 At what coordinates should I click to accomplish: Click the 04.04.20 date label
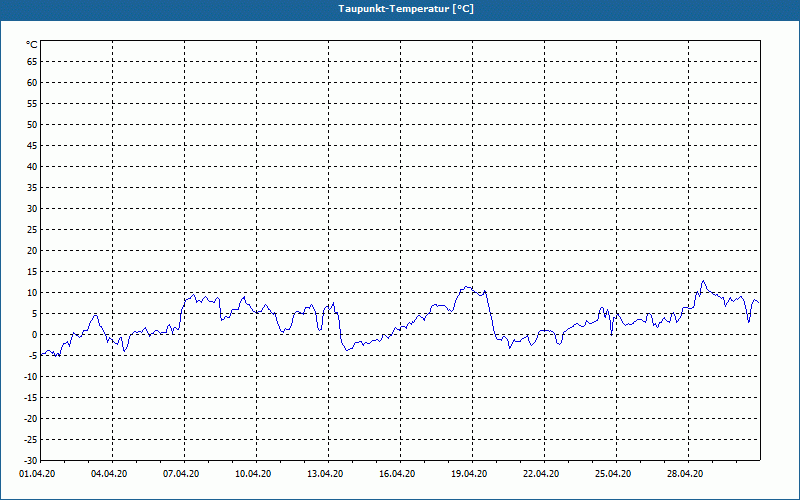(109, 474)
